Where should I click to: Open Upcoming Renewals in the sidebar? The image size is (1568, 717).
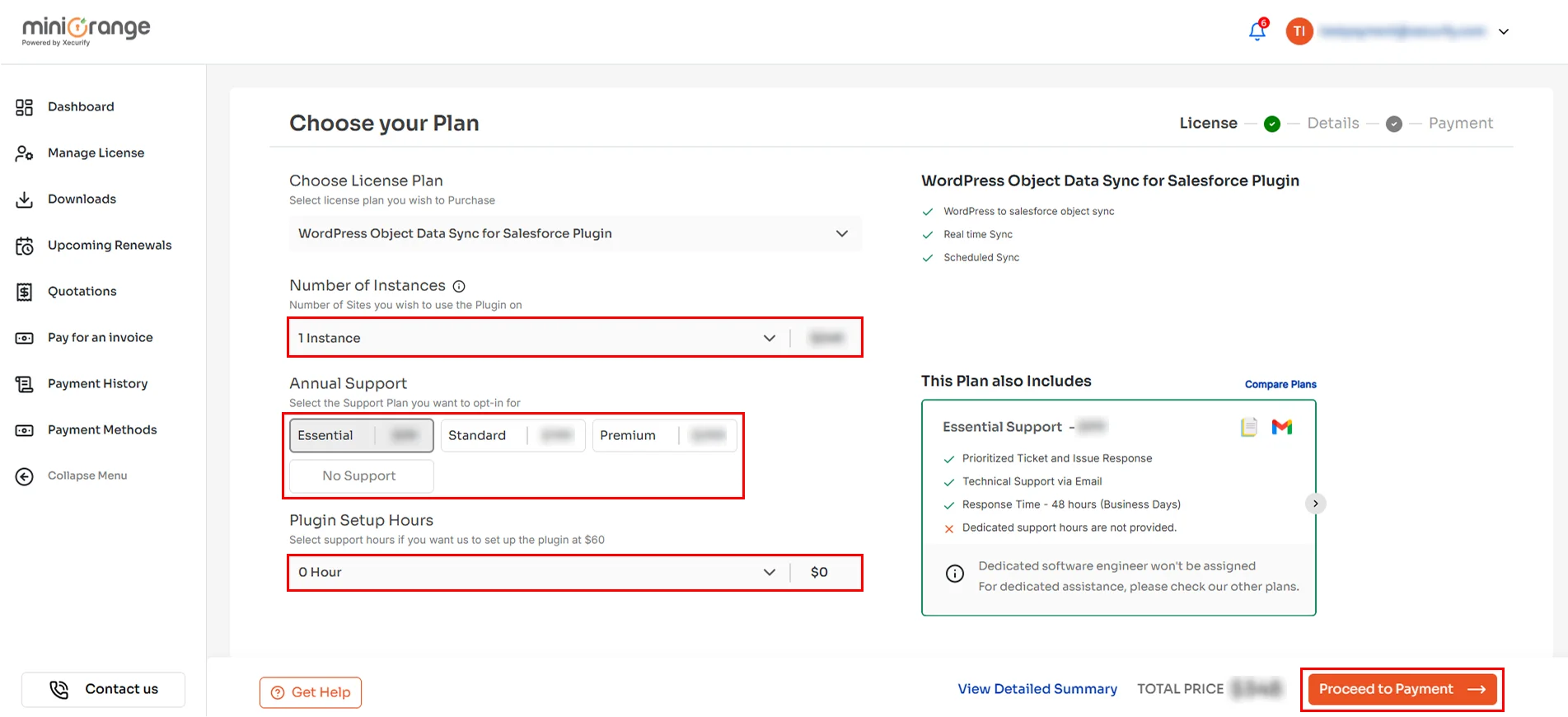(x=110, y=245)
